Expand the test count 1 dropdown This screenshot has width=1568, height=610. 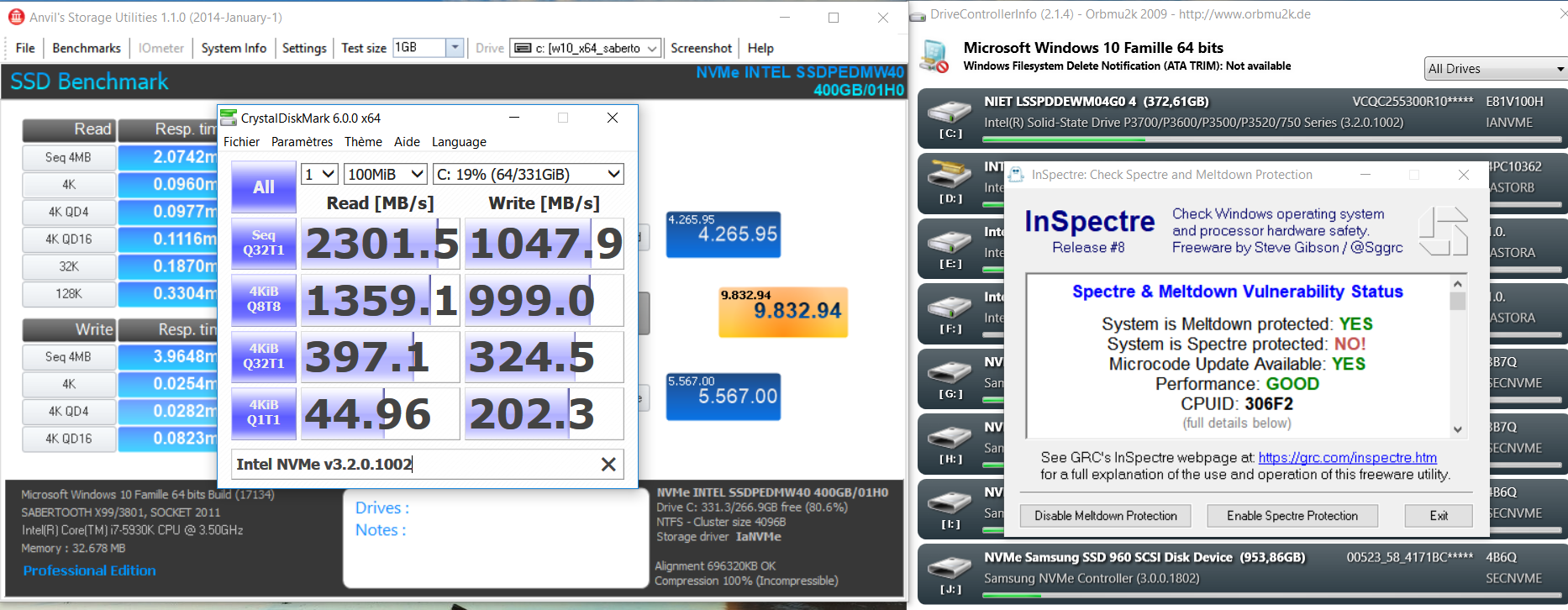coord(319,174)
